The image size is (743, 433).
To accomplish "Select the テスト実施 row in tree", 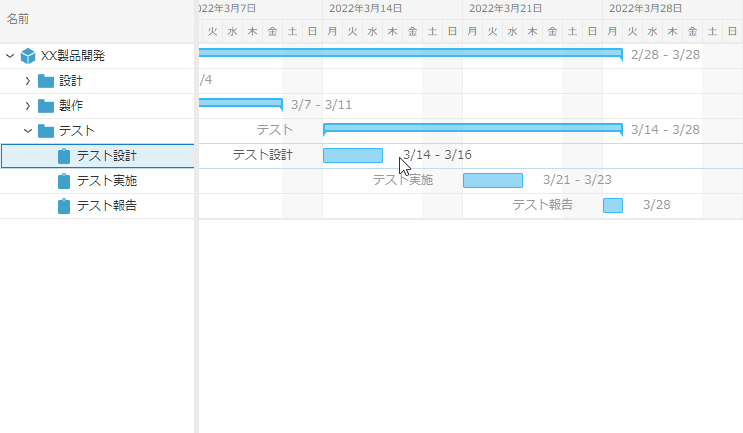I will pyautogui.click(x=106, y=181).
